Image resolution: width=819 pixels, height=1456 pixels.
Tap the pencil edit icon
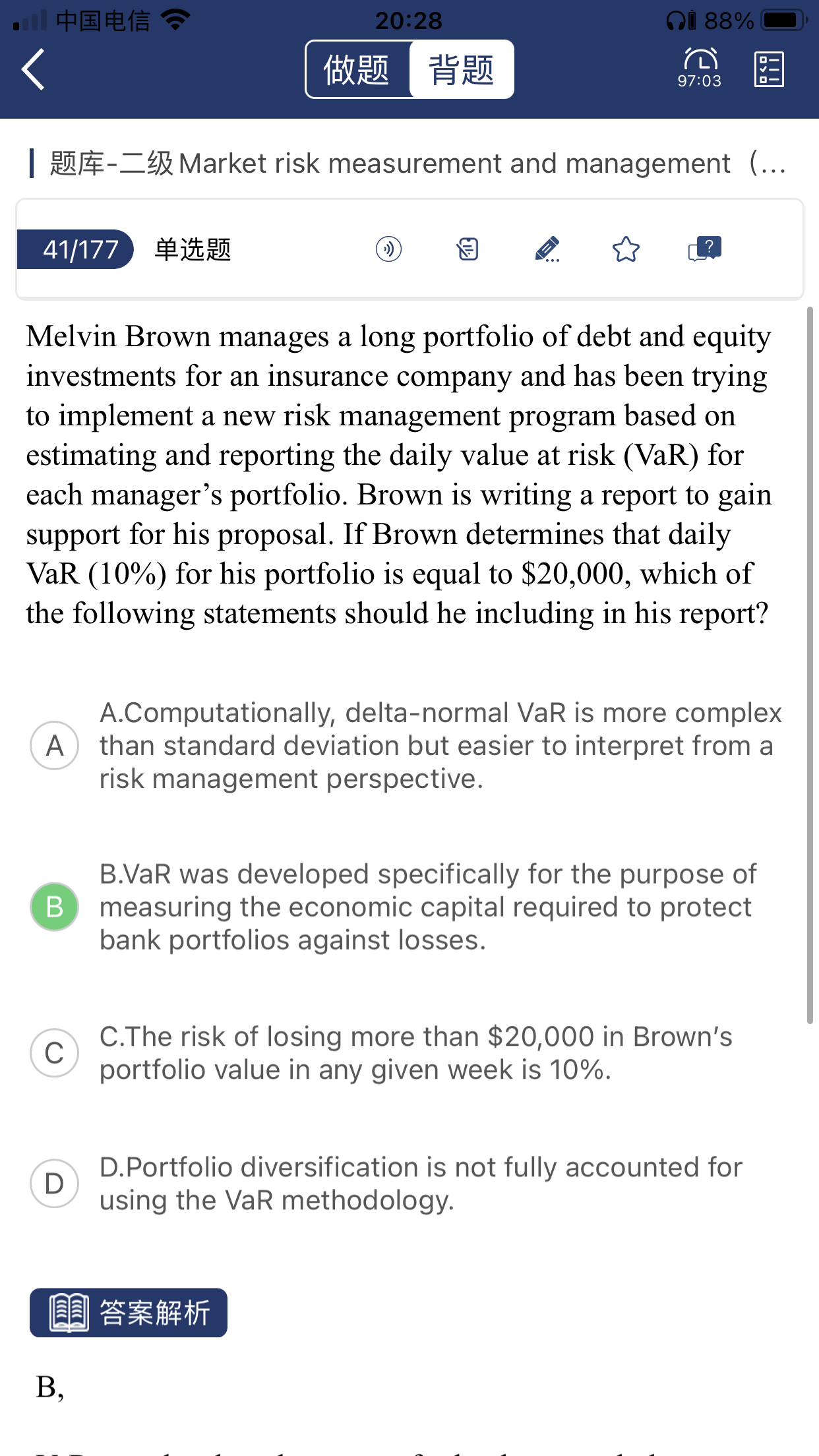(x=547, y=249)
